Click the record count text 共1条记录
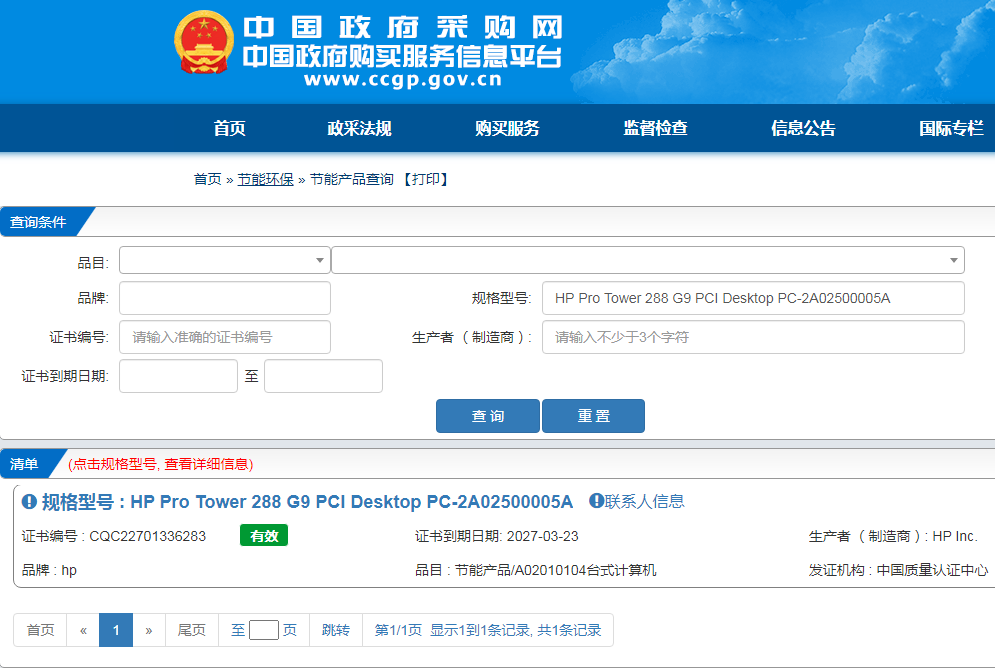This screenshot has width=995, height=668. 569,630
